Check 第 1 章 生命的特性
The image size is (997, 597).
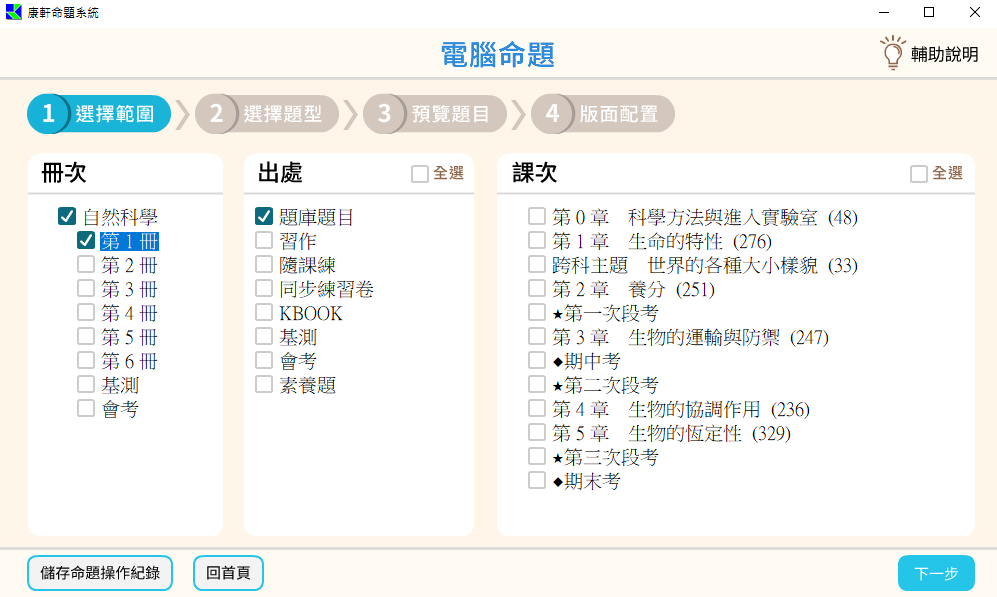click(537, 240)
